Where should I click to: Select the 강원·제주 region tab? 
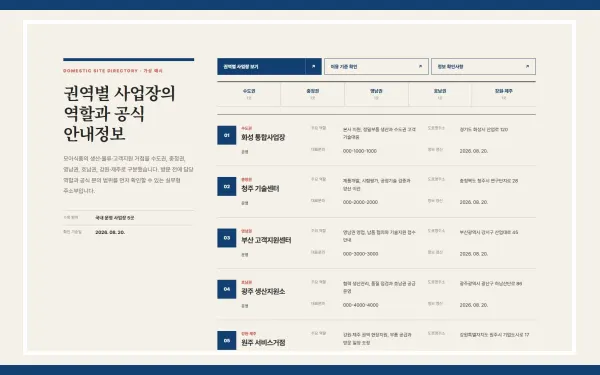tap(504, 94)
